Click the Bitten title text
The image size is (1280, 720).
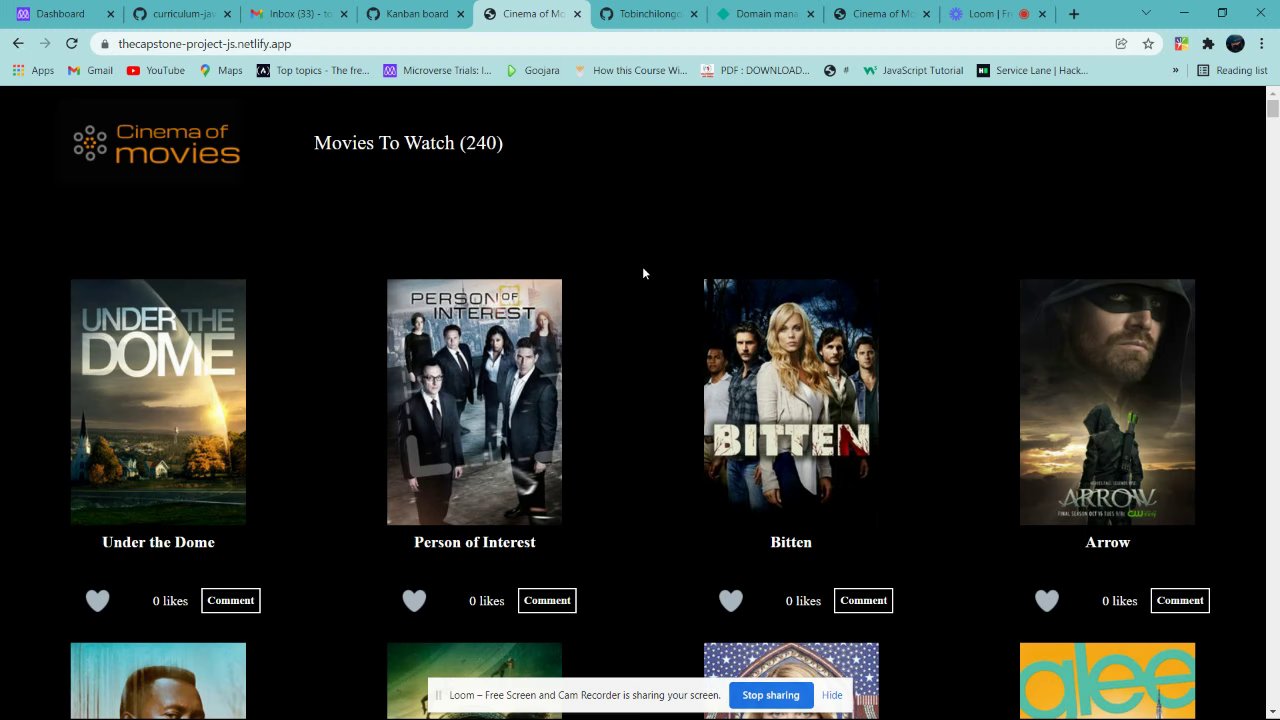[791, 542]
